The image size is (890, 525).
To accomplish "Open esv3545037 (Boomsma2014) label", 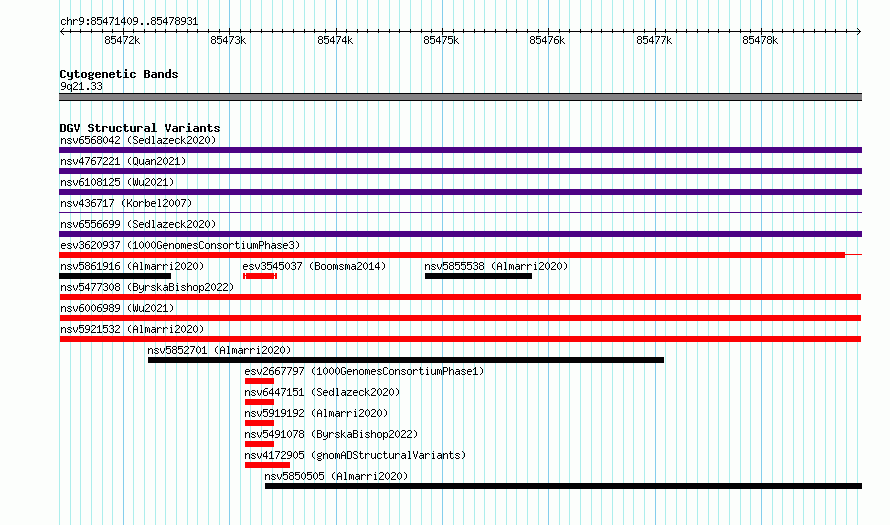I will 314,266.
